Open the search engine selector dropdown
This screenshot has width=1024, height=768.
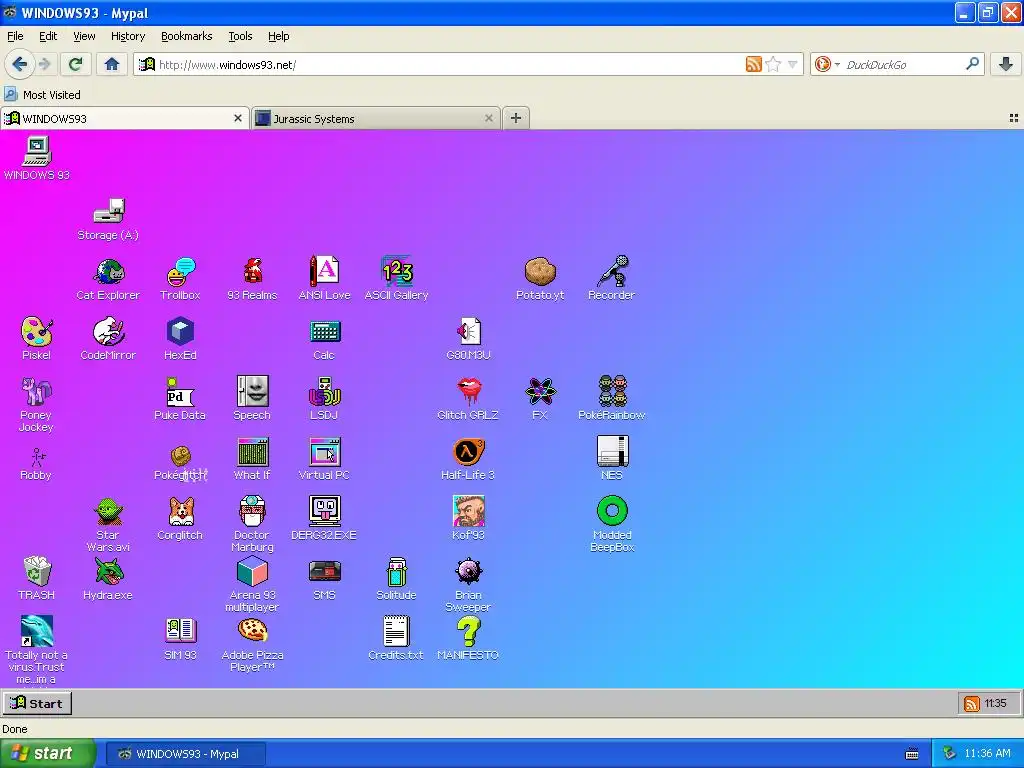point(826,64)
